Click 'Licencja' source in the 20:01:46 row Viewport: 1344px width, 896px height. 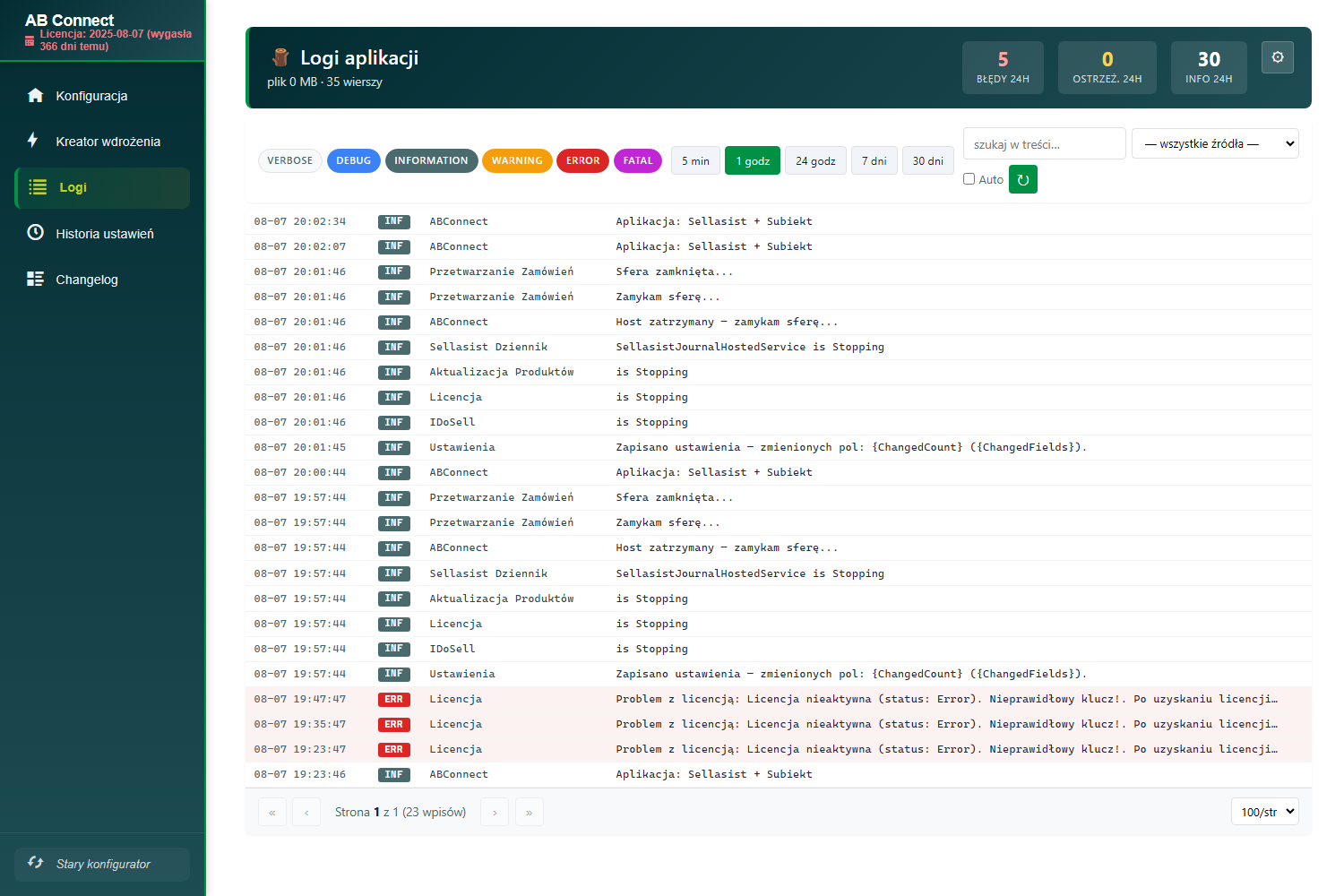pyautogui.click(x=455, y=397)
